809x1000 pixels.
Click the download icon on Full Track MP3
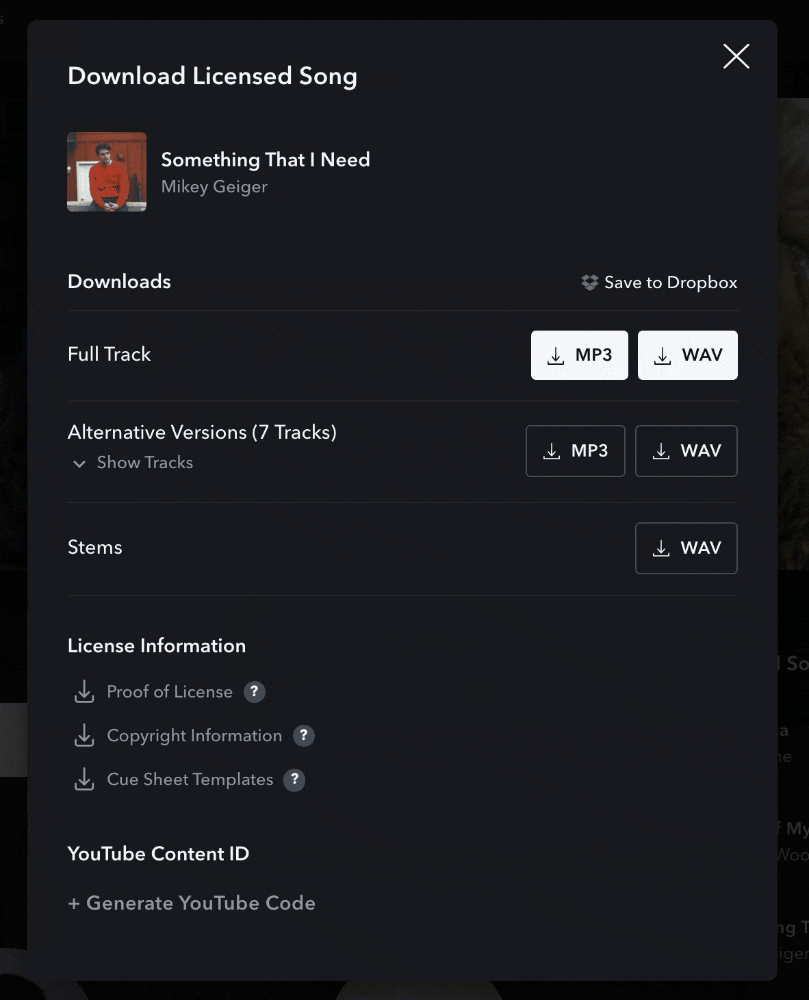click(557, 355)
